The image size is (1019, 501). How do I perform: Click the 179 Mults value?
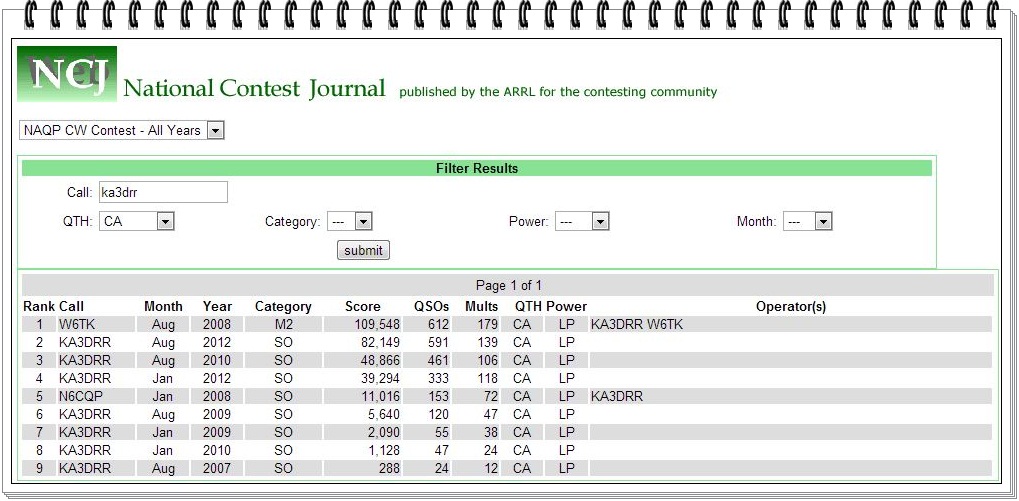point(487,324)
